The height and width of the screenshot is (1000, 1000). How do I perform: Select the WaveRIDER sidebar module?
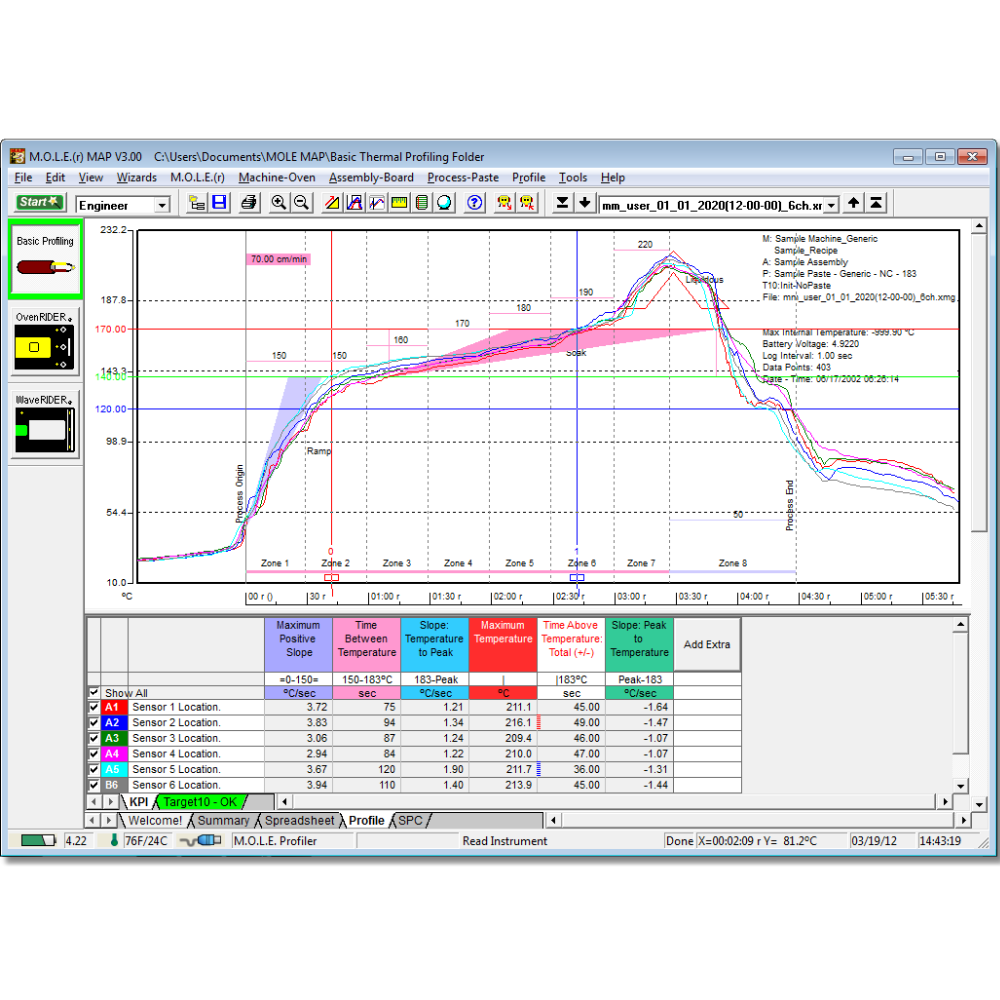pyautogui.click(x=45, y=425)
